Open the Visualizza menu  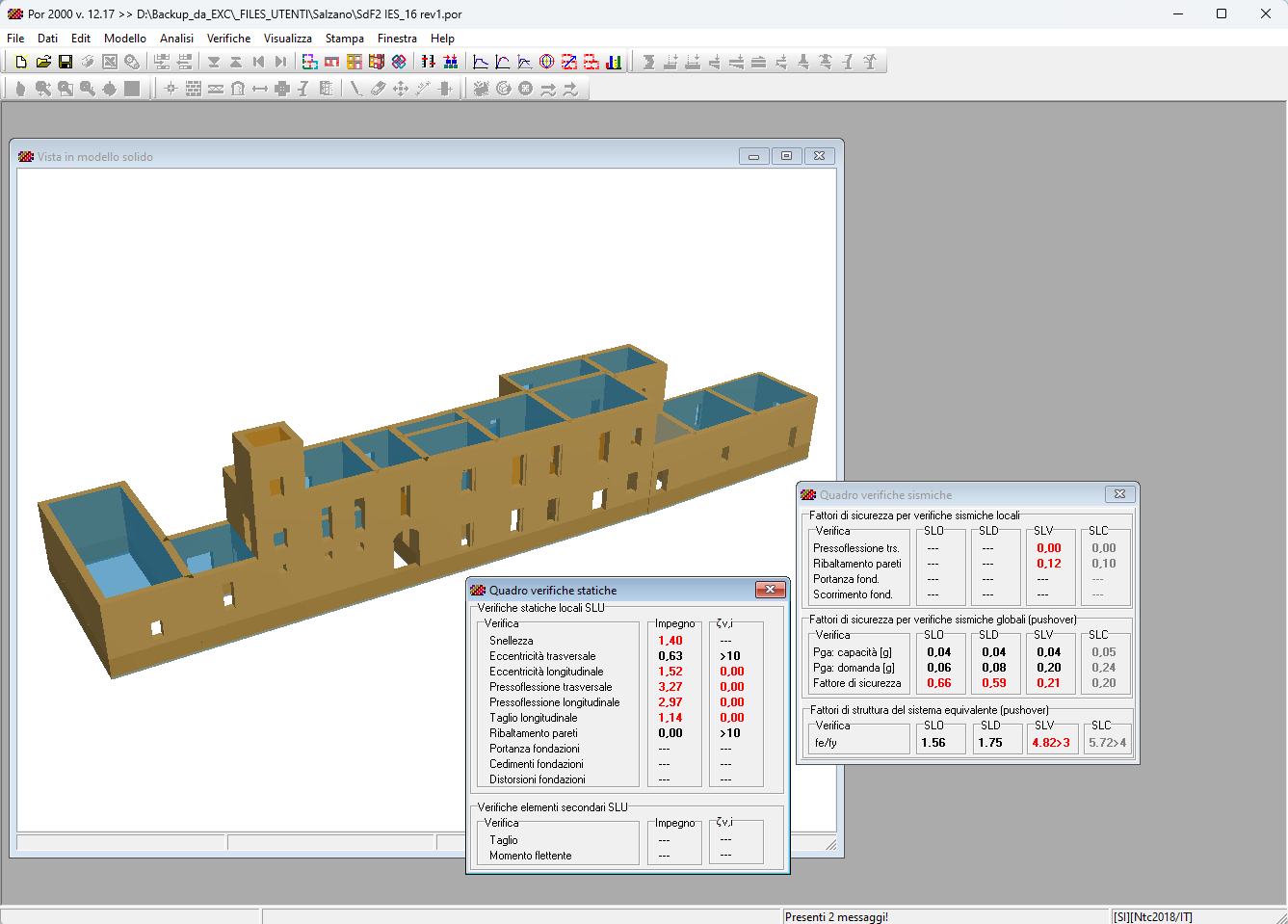pos(288,39)
